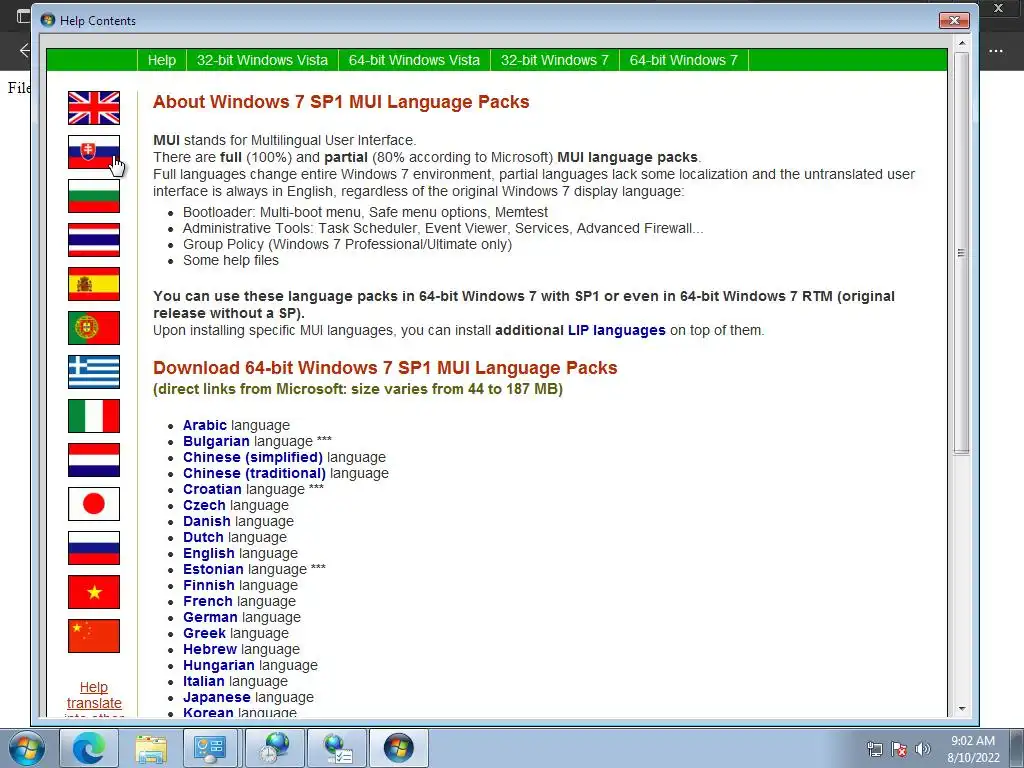Open the Help tab in the green bar
Screen dimensions: 1024x768
(x=161, y=60)
